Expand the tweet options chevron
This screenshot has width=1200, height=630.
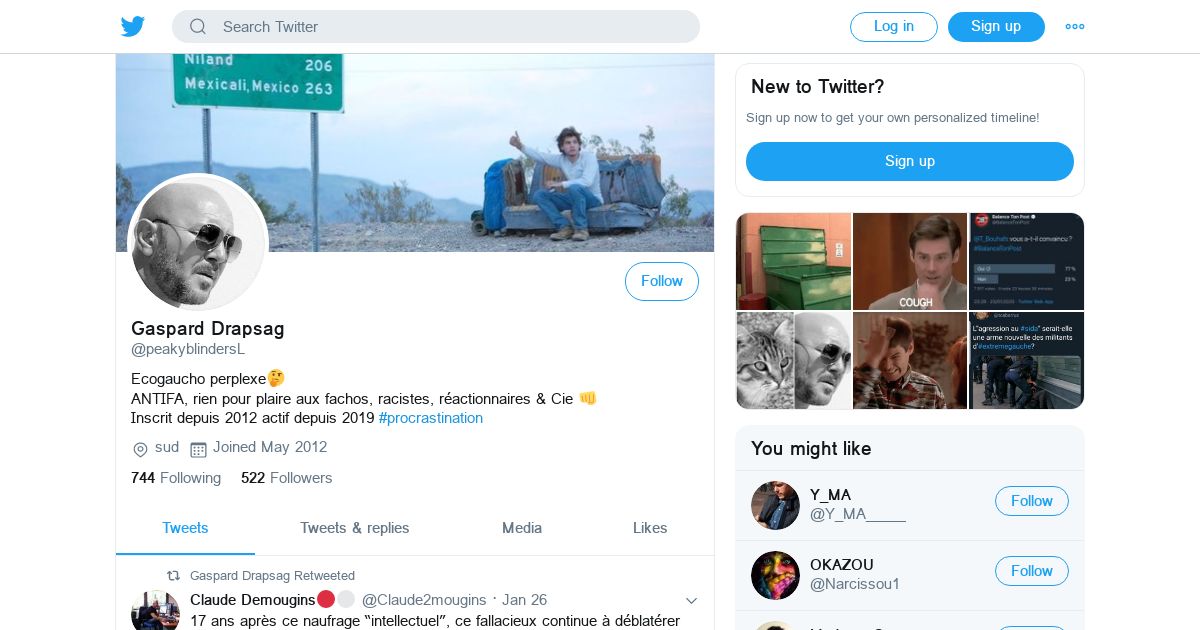[691, 600]
